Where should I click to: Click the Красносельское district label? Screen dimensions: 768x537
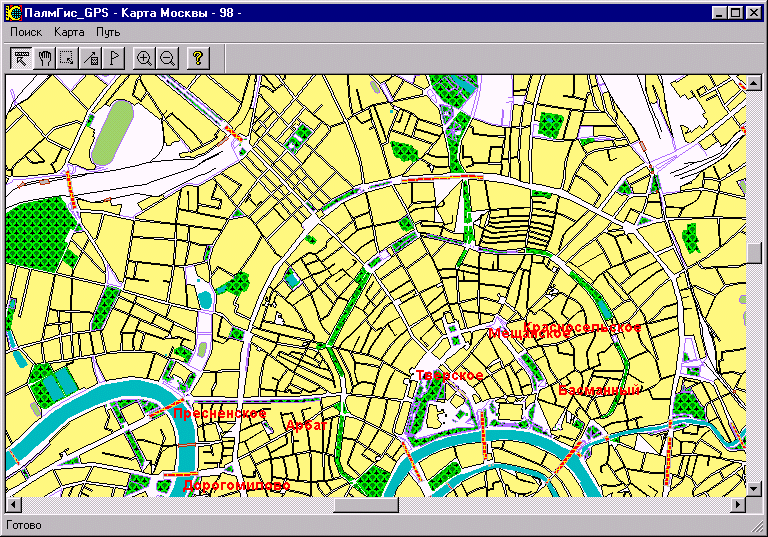point(583,327)
